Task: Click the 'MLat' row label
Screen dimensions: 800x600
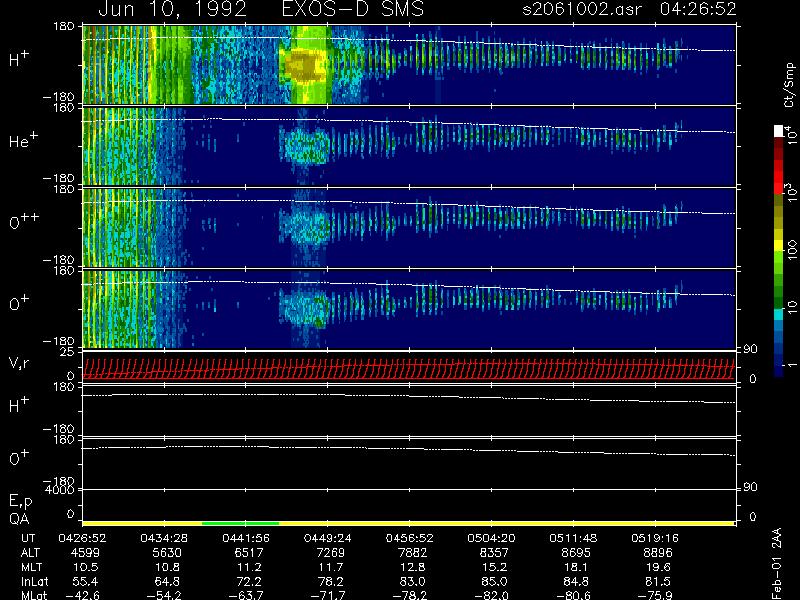Action: click(x=34, y=595)
